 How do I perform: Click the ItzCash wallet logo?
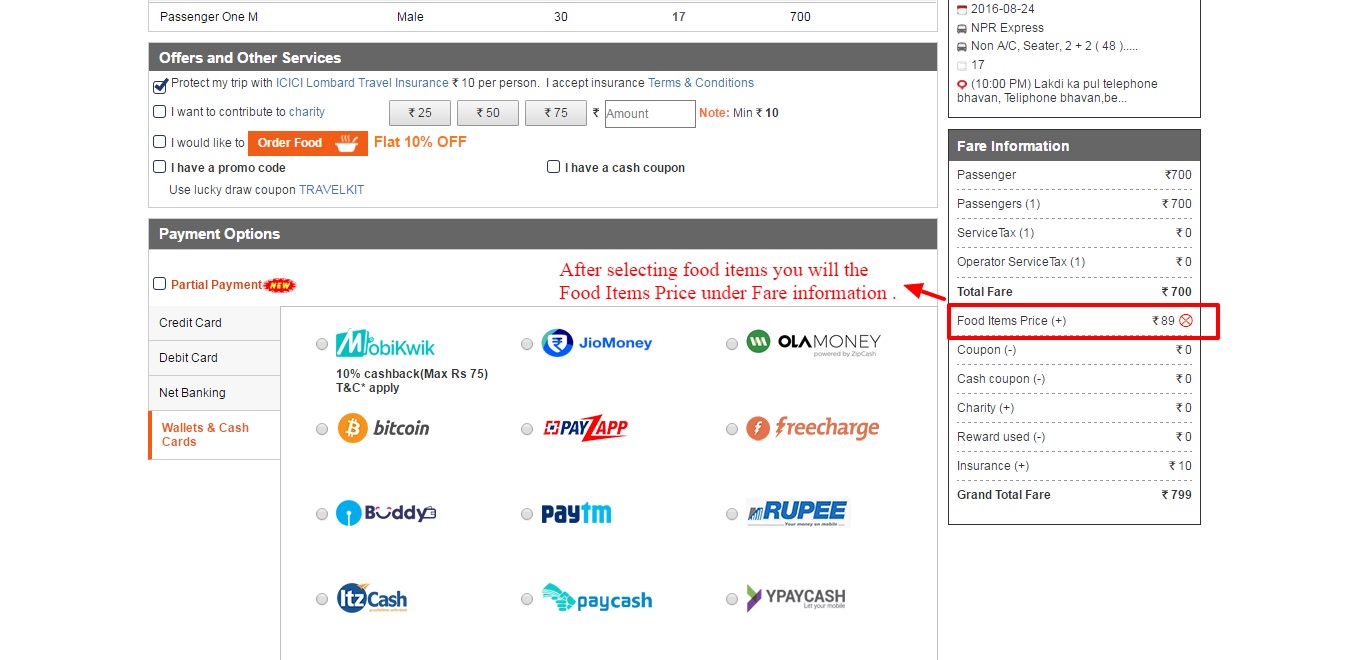click(x=372, y=599)
